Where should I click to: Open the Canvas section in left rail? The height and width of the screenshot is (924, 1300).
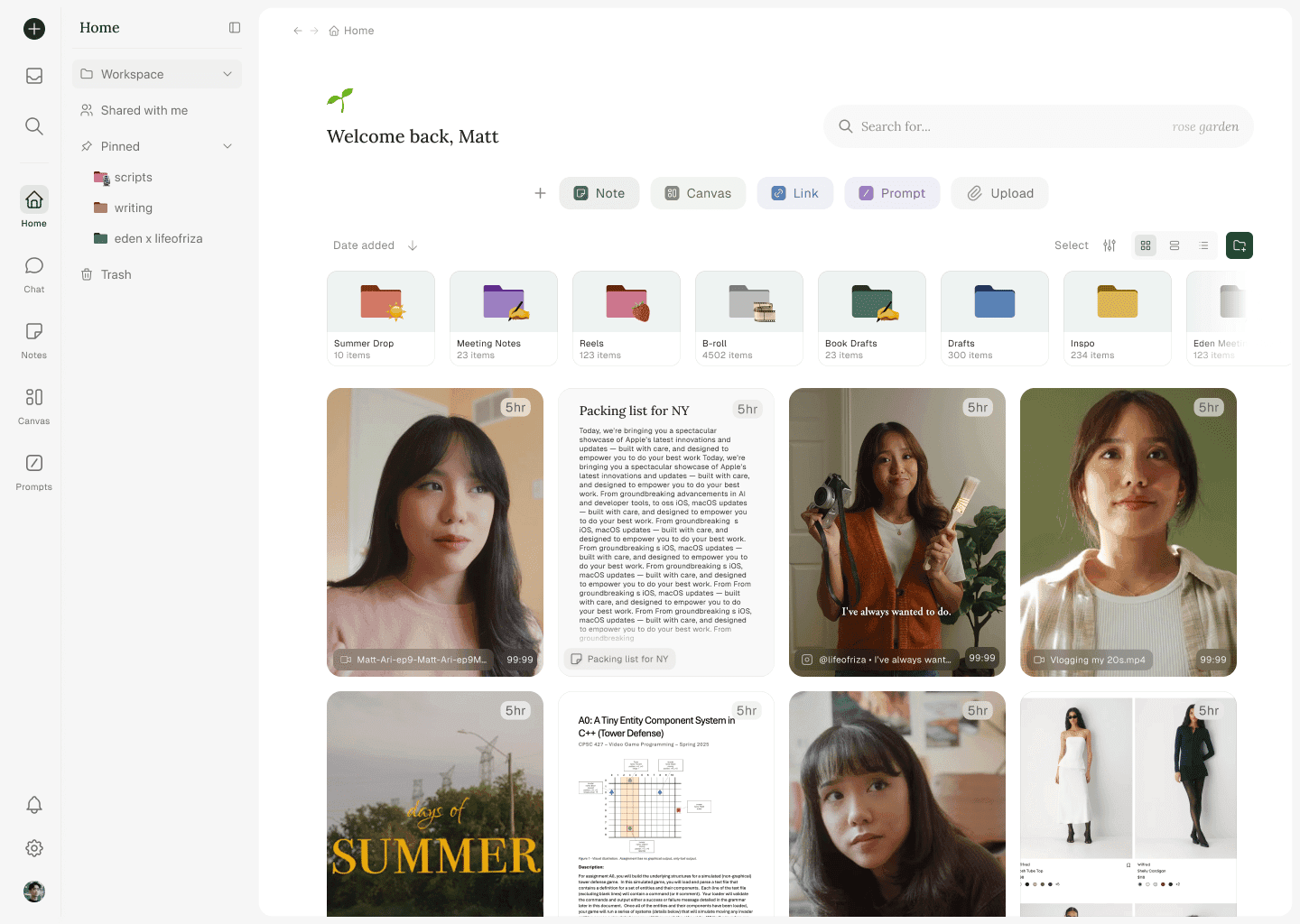click(34, 405)
